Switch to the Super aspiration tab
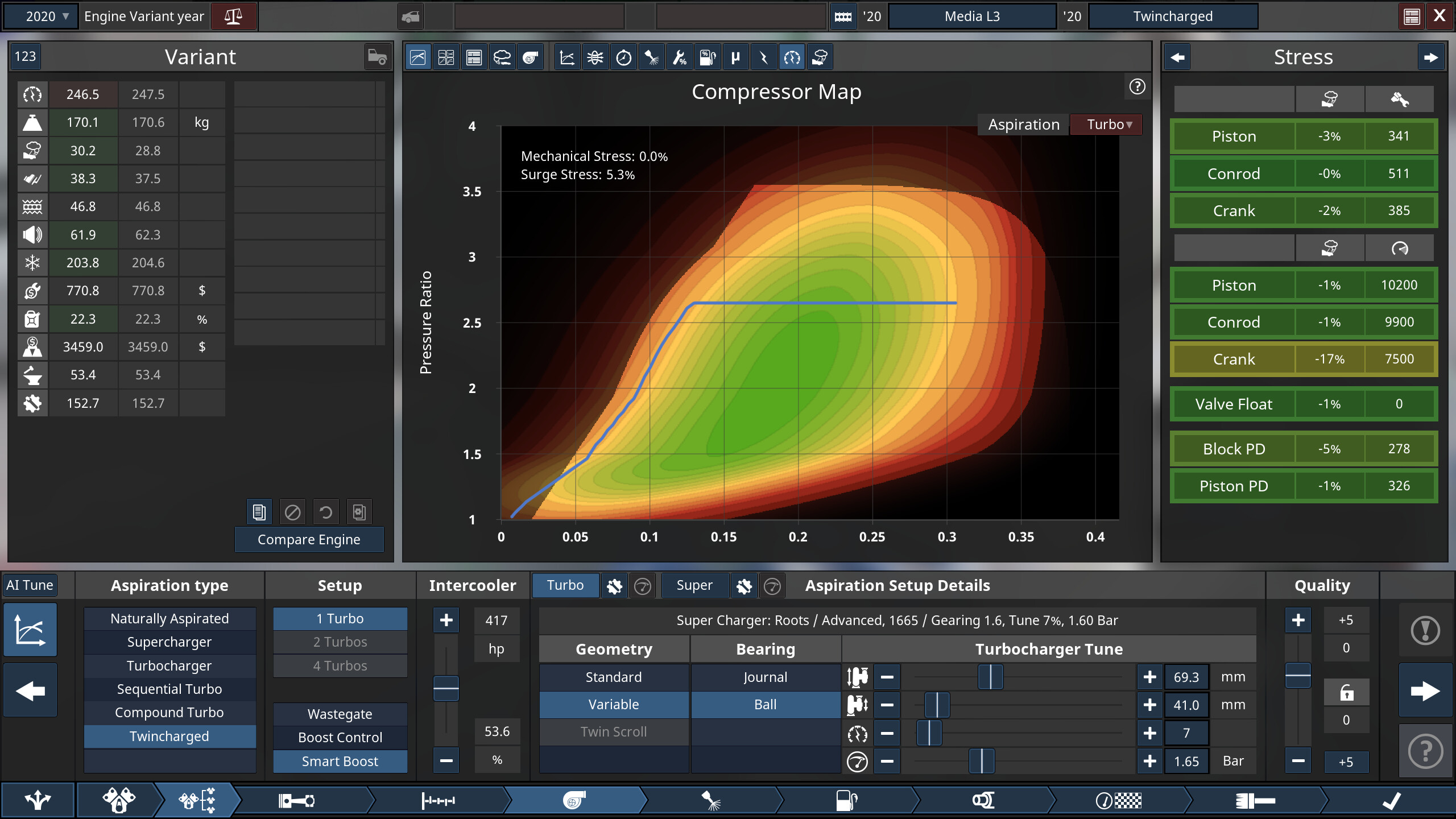Image resolution: width=1456 pixels, height=819 pixels. coord(694,585)
